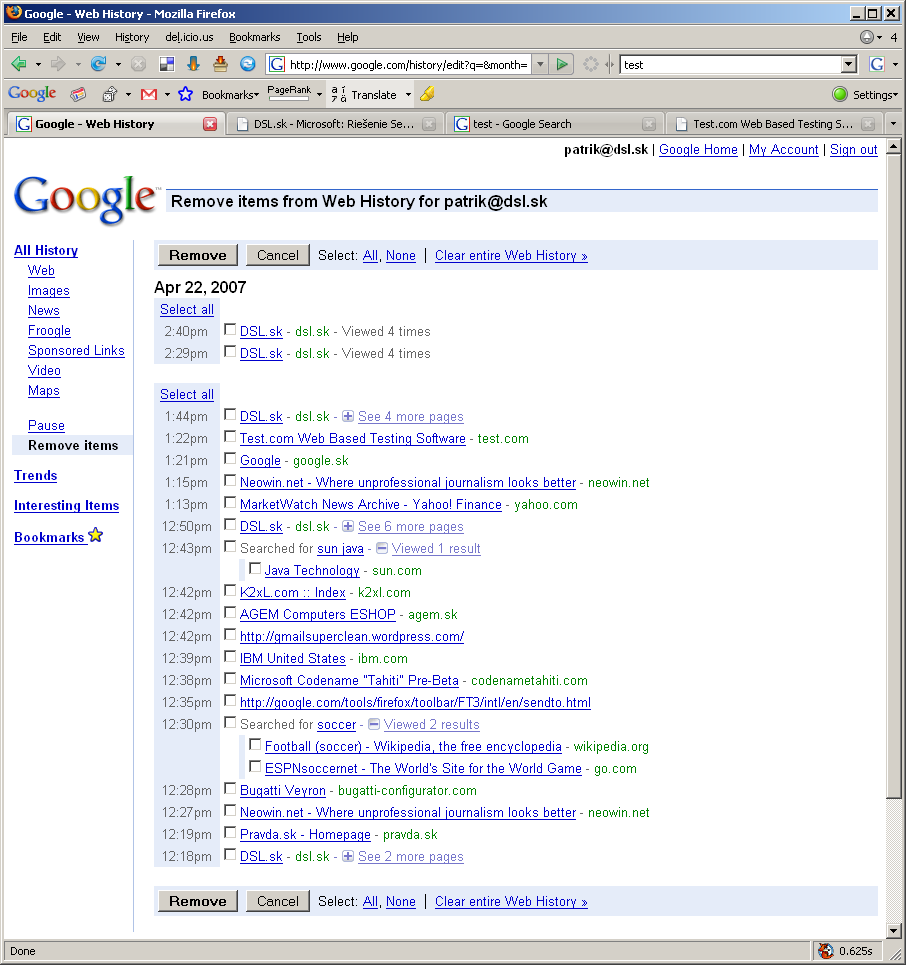Viewport: 906px width, 965px height.
Task: Close the Google - Web History tab
Action: click(x=210, y=124)
